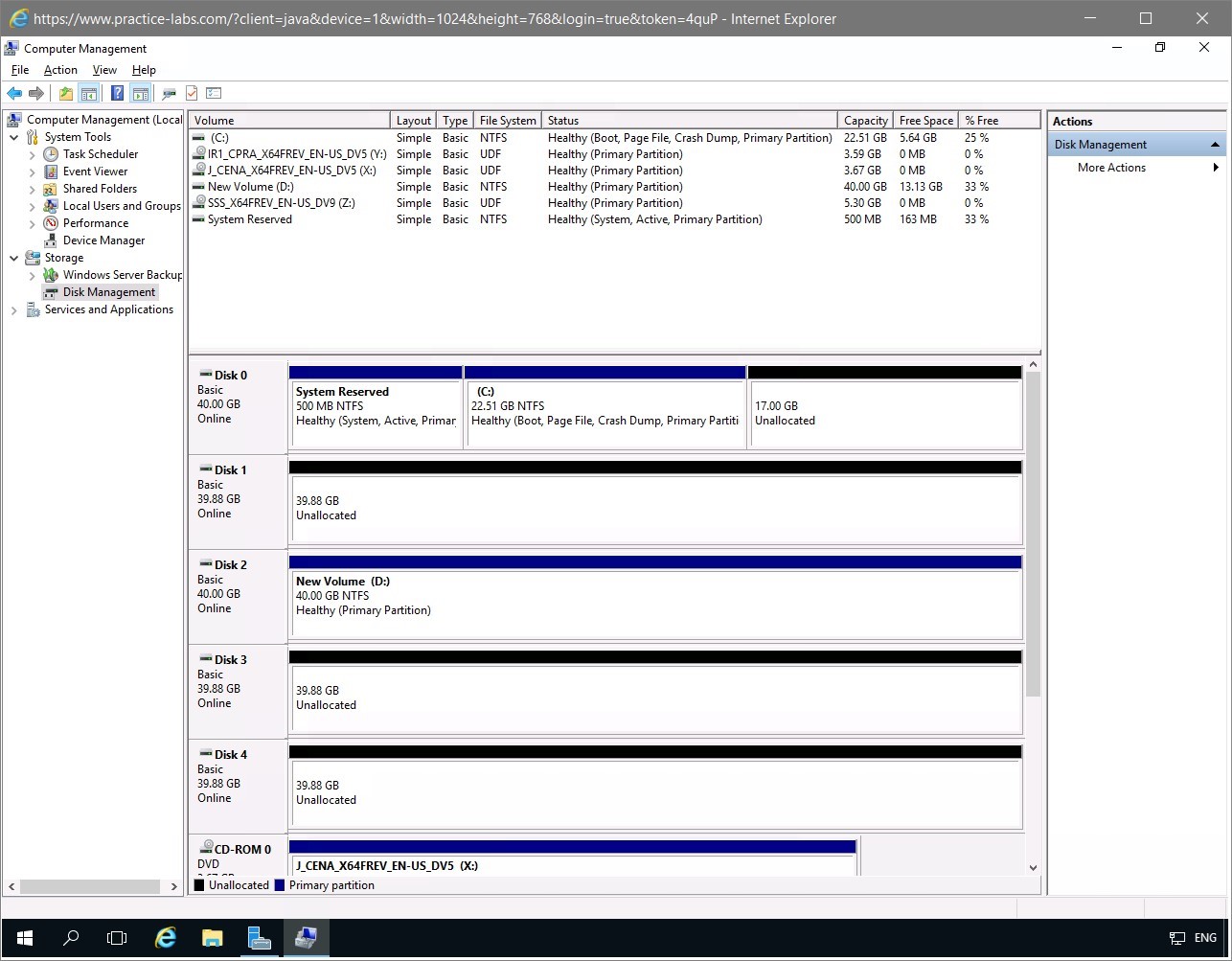Expand the Services and Applications node
The image size is (1232, 961).
point(14,309)
